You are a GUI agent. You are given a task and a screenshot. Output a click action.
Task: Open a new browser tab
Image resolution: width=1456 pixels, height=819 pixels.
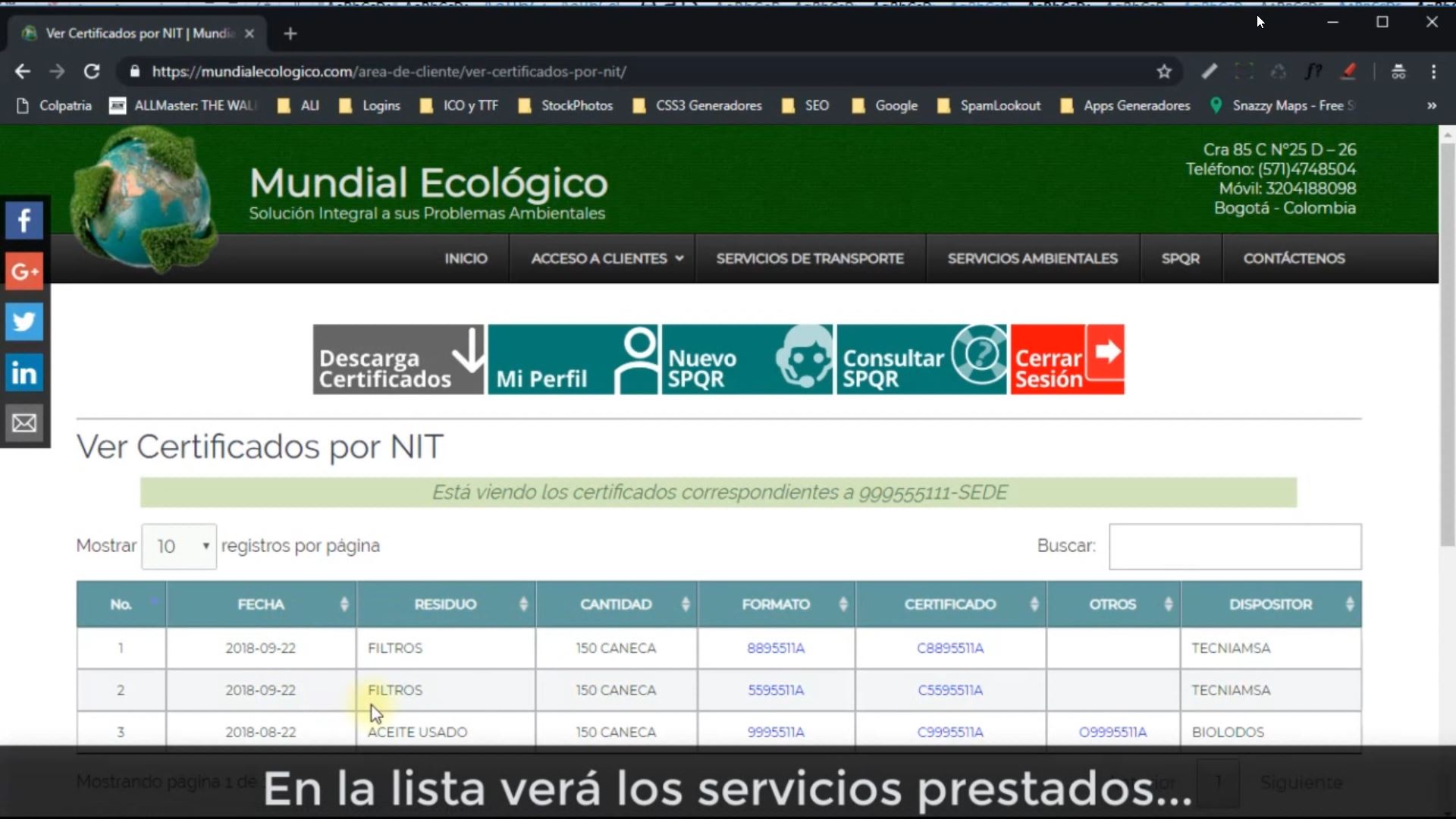[x=290, y=33]
